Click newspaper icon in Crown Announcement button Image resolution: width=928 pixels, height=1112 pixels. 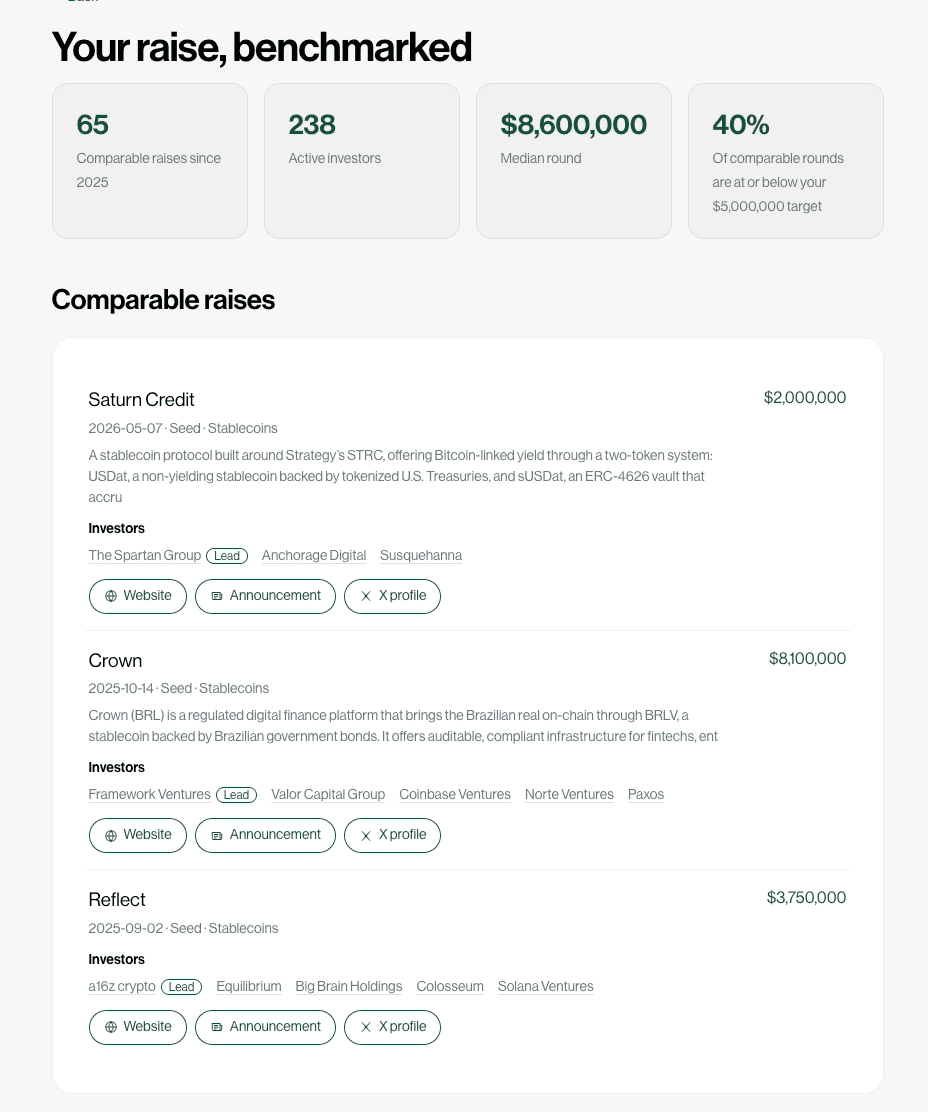coord(217,835)
